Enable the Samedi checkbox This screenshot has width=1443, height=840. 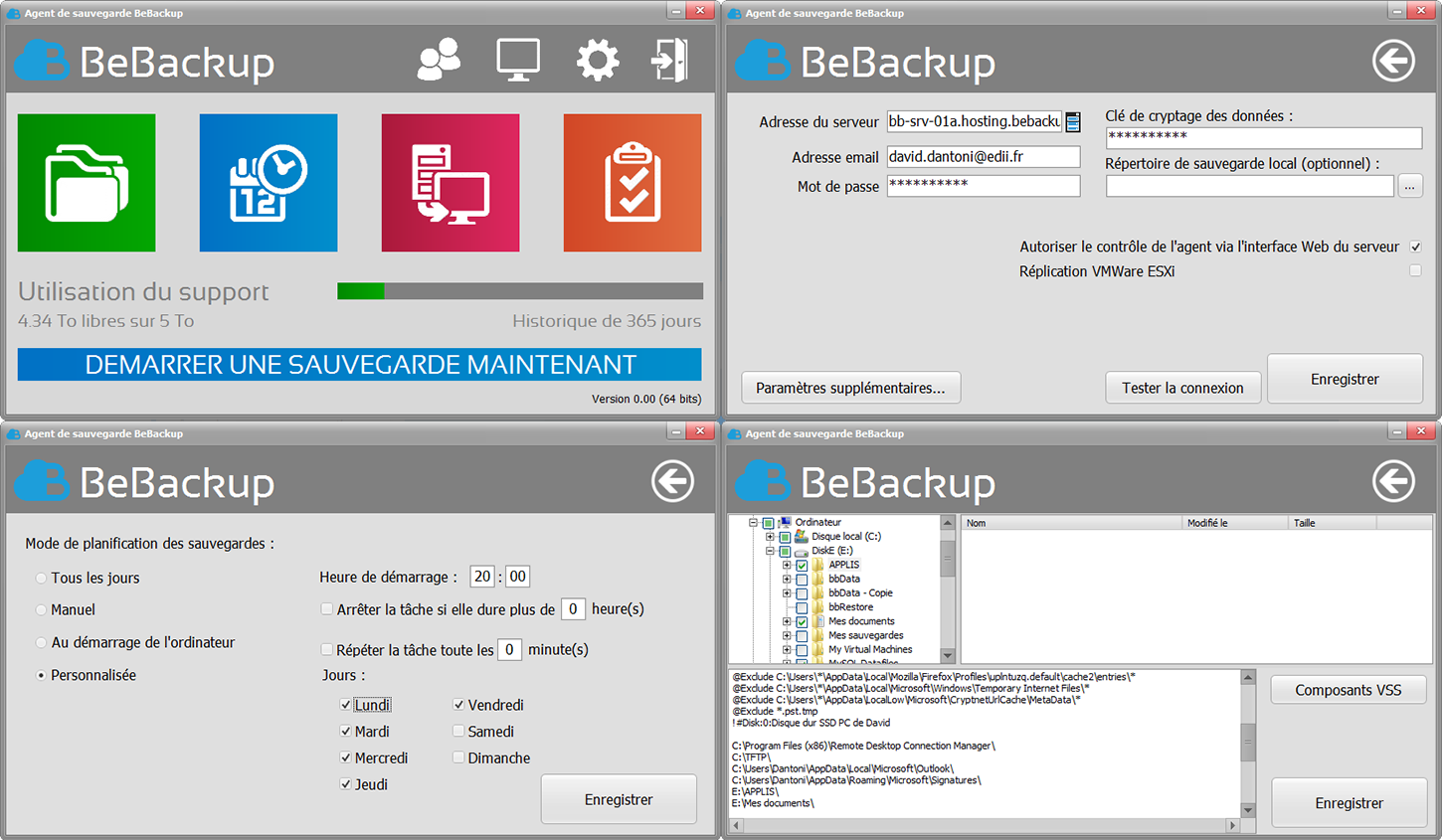458,731
